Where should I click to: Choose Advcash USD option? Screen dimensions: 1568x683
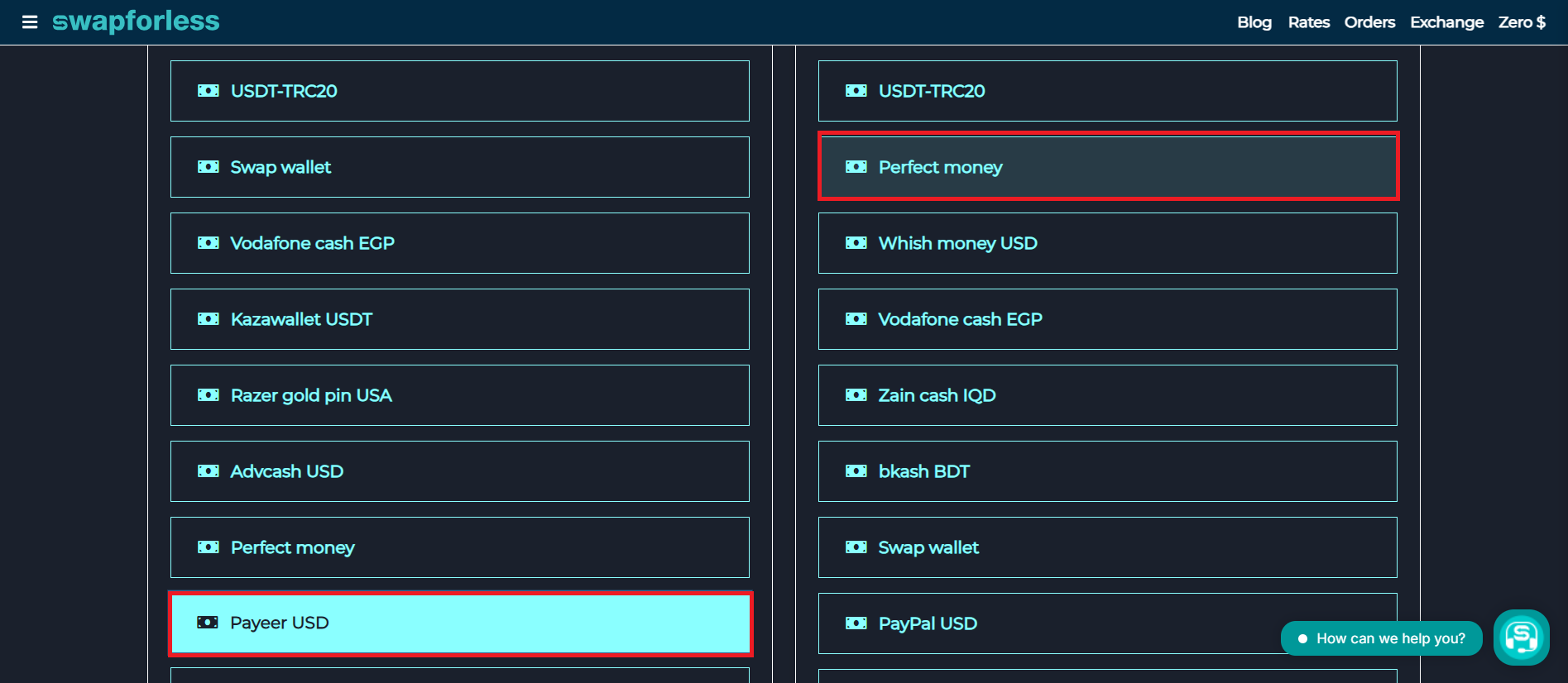[460, 471]
